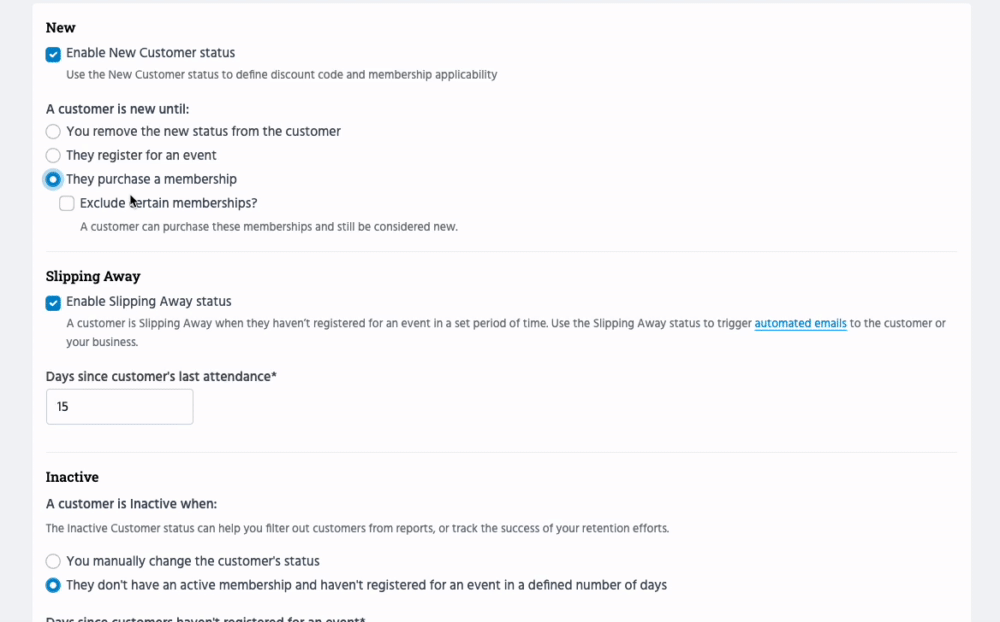Open the "automated emails" link
Viewport: 1000px width, 622px height.
point(800,324)
